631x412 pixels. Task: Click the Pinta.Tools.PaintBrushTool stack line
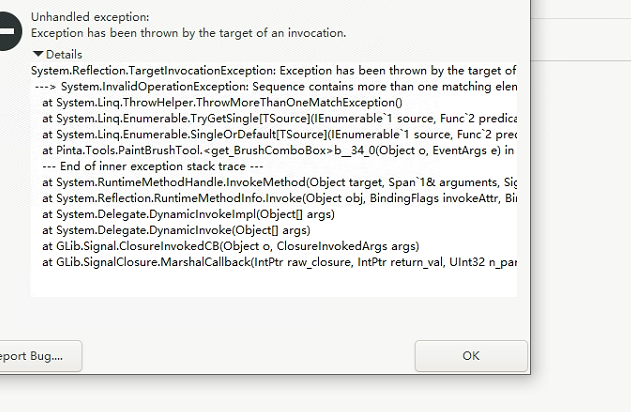[278, 150]
